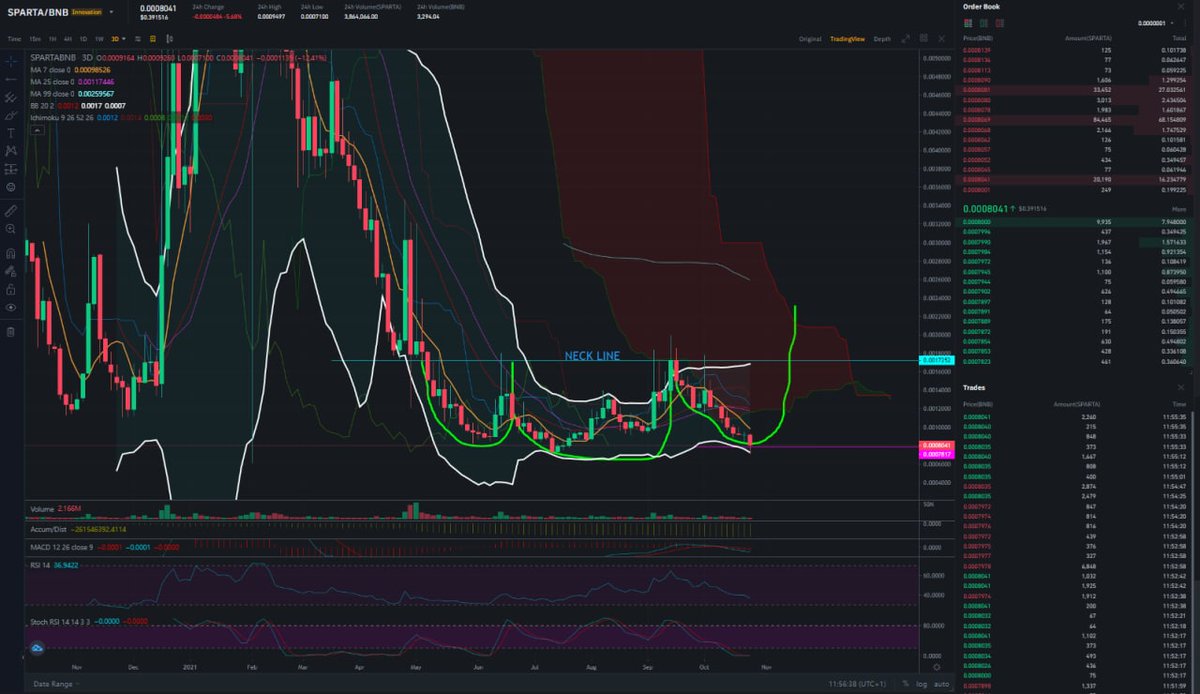Show both bids and asks in order book

(968, 23)
